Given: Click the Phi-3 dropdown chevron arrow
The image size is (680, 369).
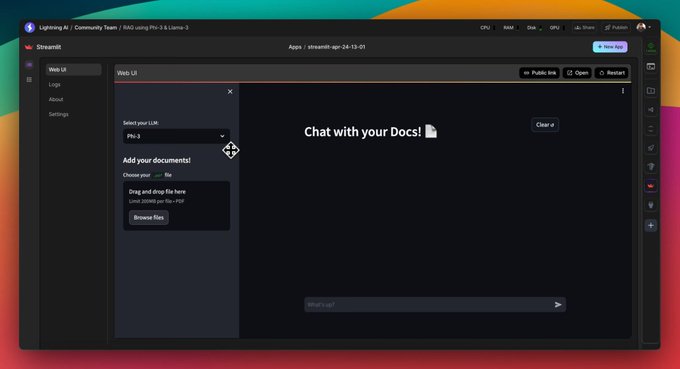Looking at the screenshot, I should [x=222, y=136].
